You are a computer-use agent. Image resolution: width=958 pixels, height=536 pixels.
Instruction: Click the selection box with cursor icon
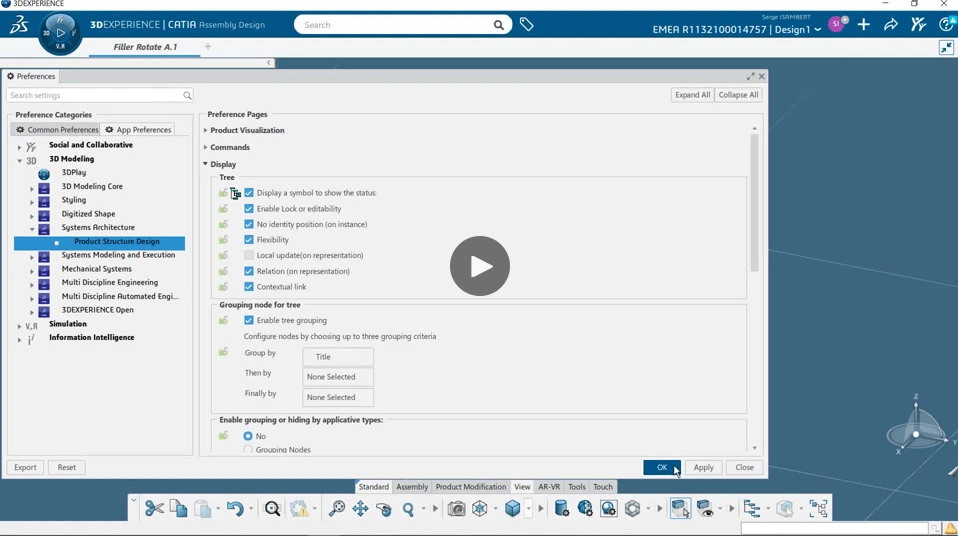(680, 508)
